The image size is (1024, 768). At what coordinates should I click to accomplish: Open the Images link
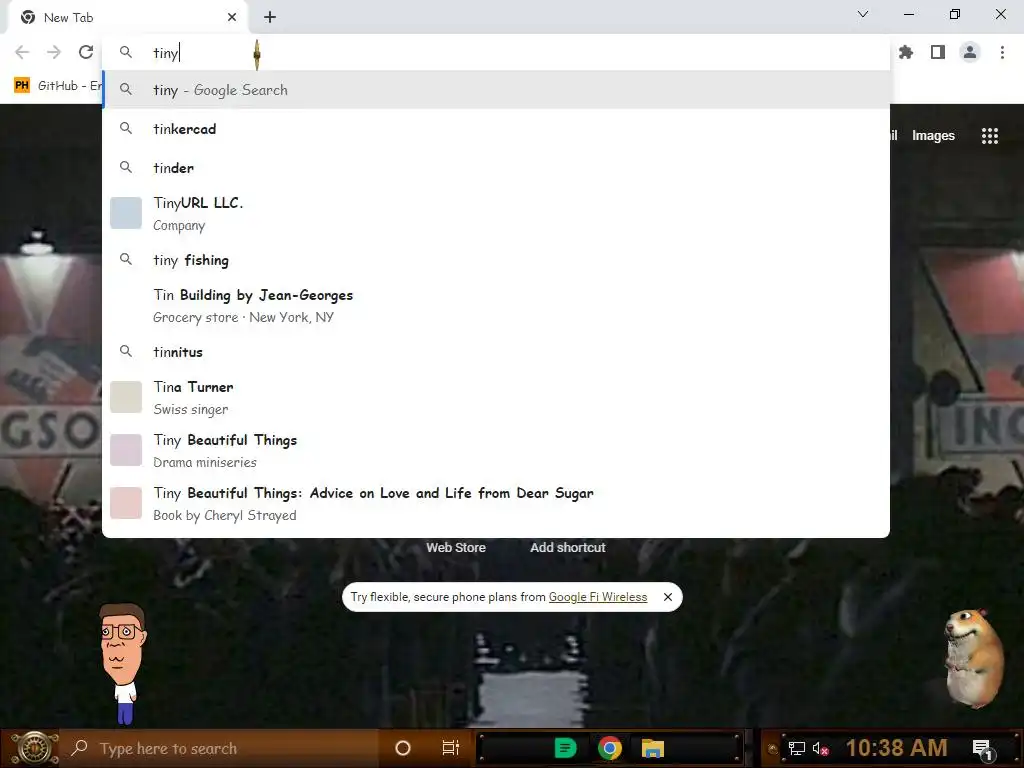[x=933, y=136]
